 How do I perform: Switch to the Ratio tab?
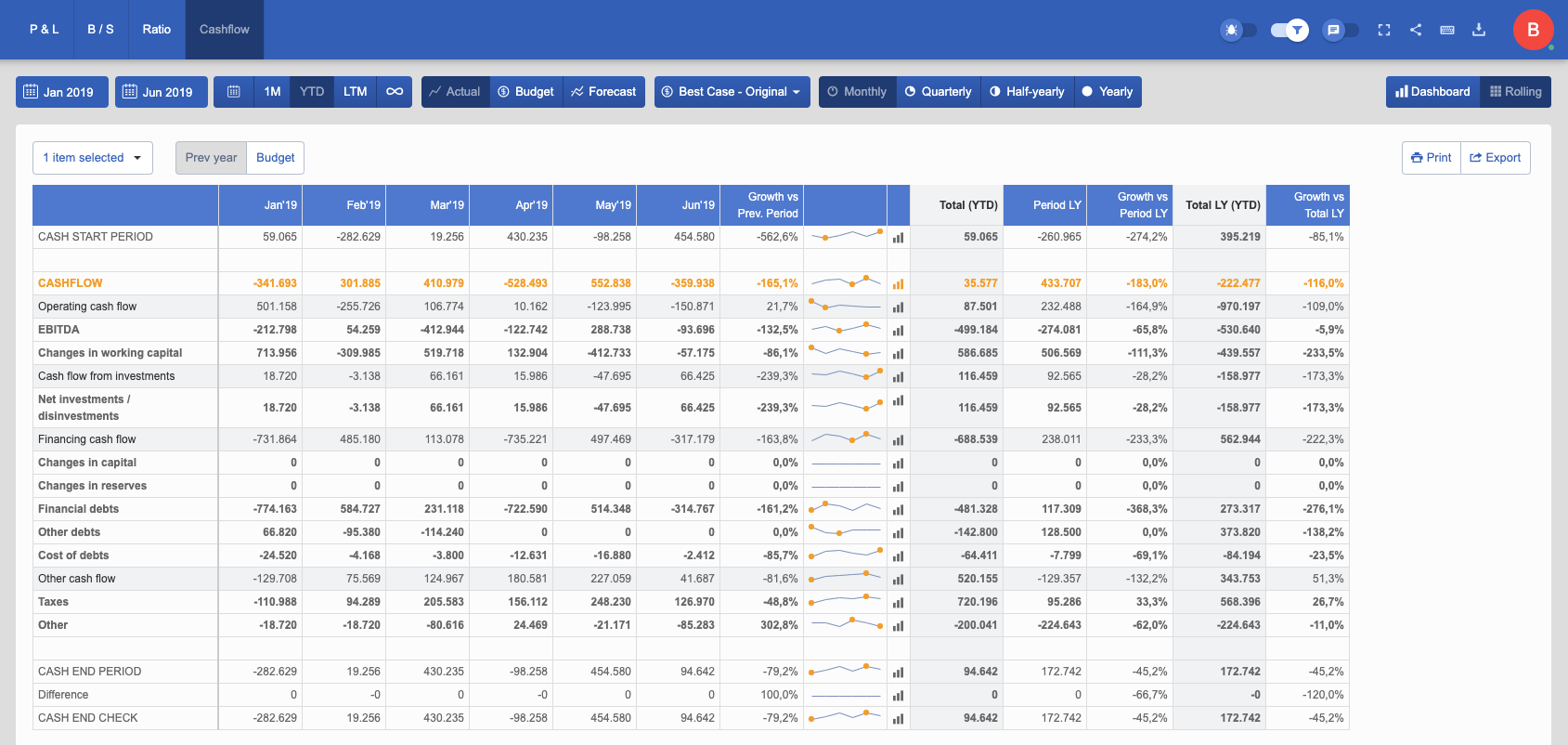coord(156,30)
